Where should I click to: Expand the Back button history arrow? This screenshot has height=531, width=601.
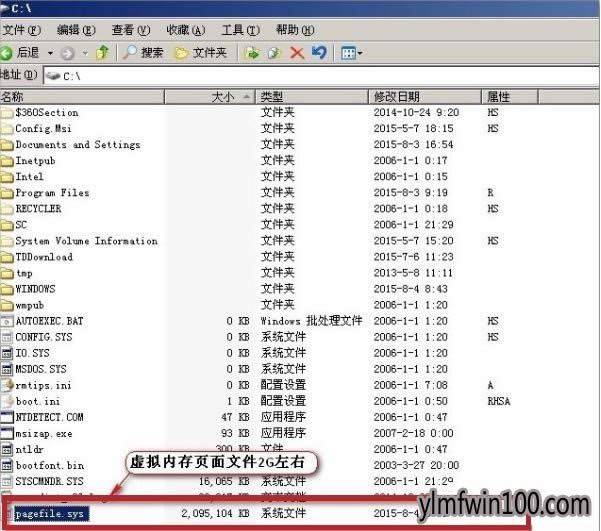tap(48, 52)
